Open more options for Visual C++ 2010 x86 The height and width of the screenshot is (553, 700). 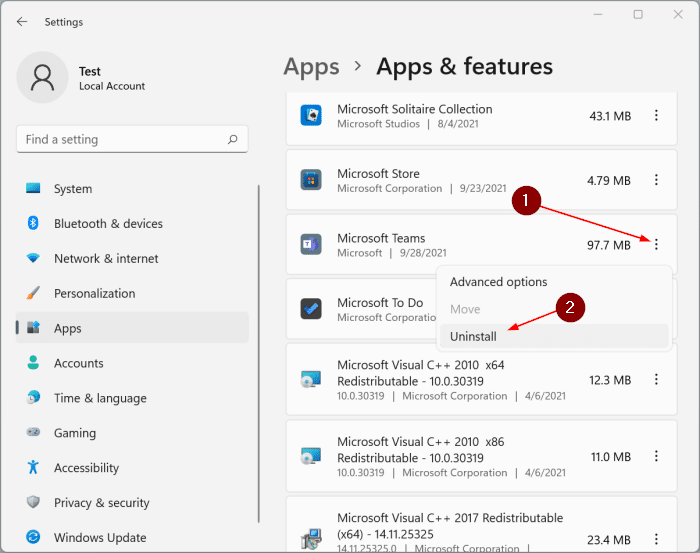656,456
